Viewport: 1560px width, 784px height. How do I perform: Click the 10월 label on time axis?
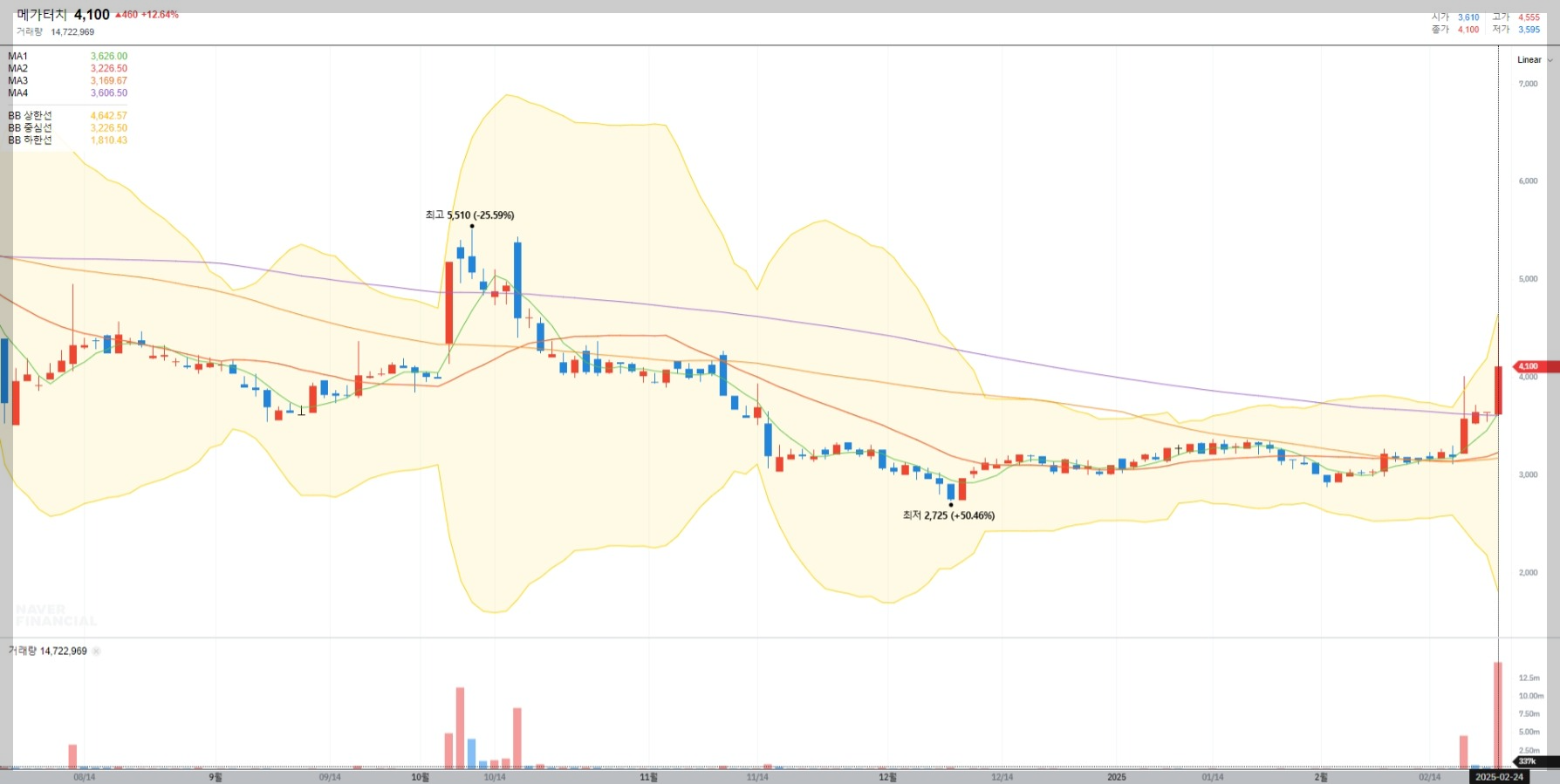[x=420, y=777]
